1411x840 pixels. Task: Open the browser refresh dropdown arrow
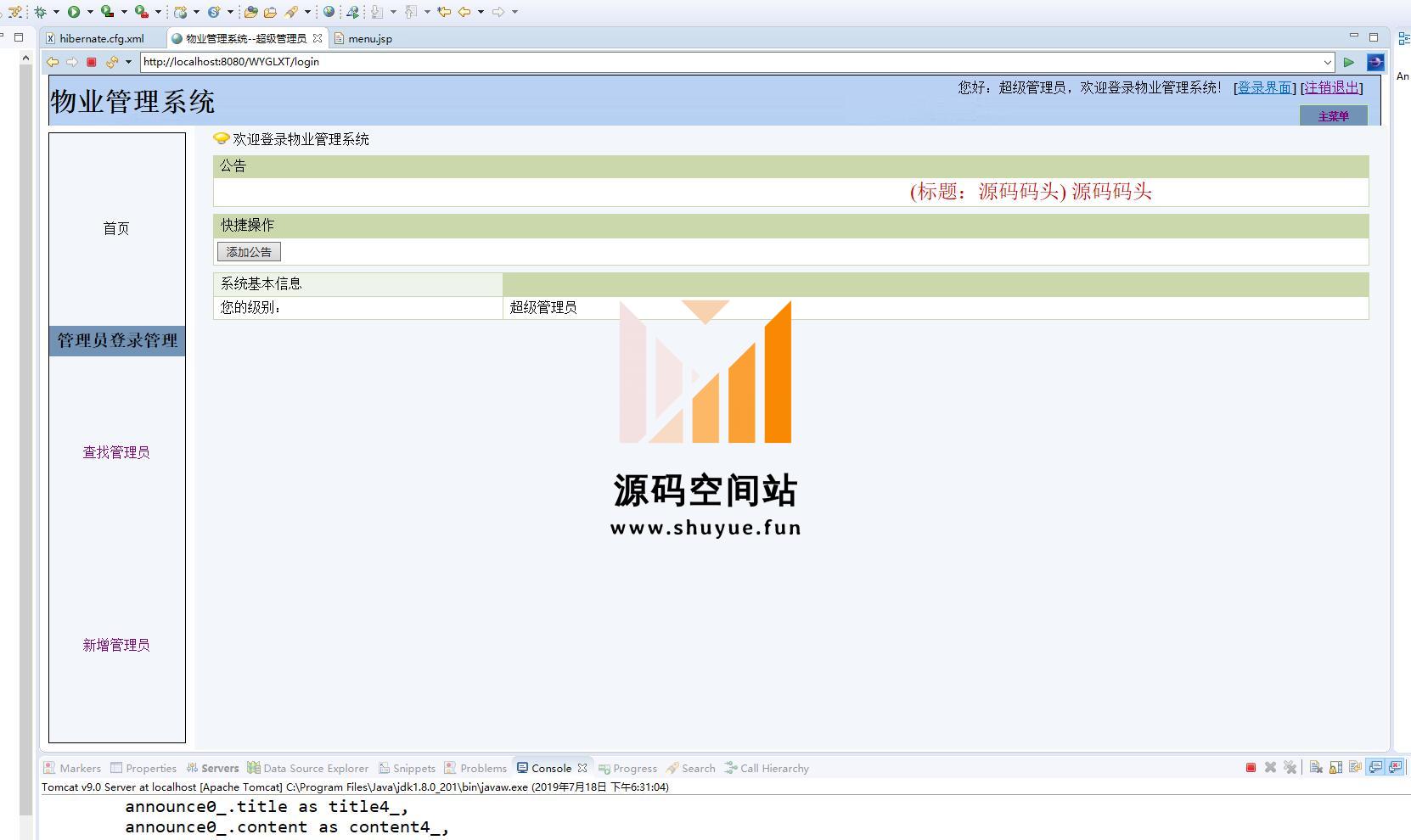tap(128, 62)
